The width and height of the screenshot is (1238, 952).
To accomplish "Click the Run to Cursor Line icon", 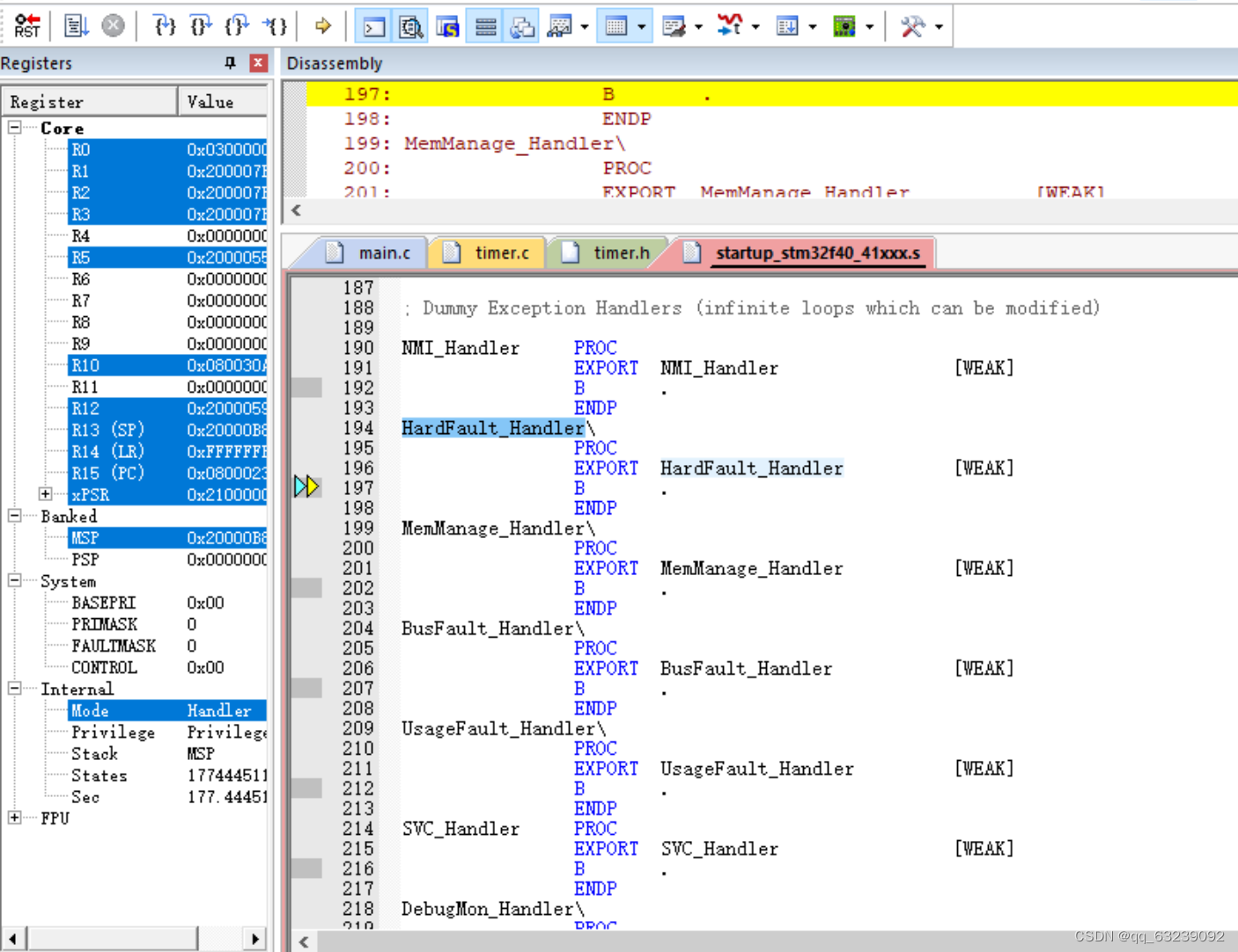I will point(275,26).
